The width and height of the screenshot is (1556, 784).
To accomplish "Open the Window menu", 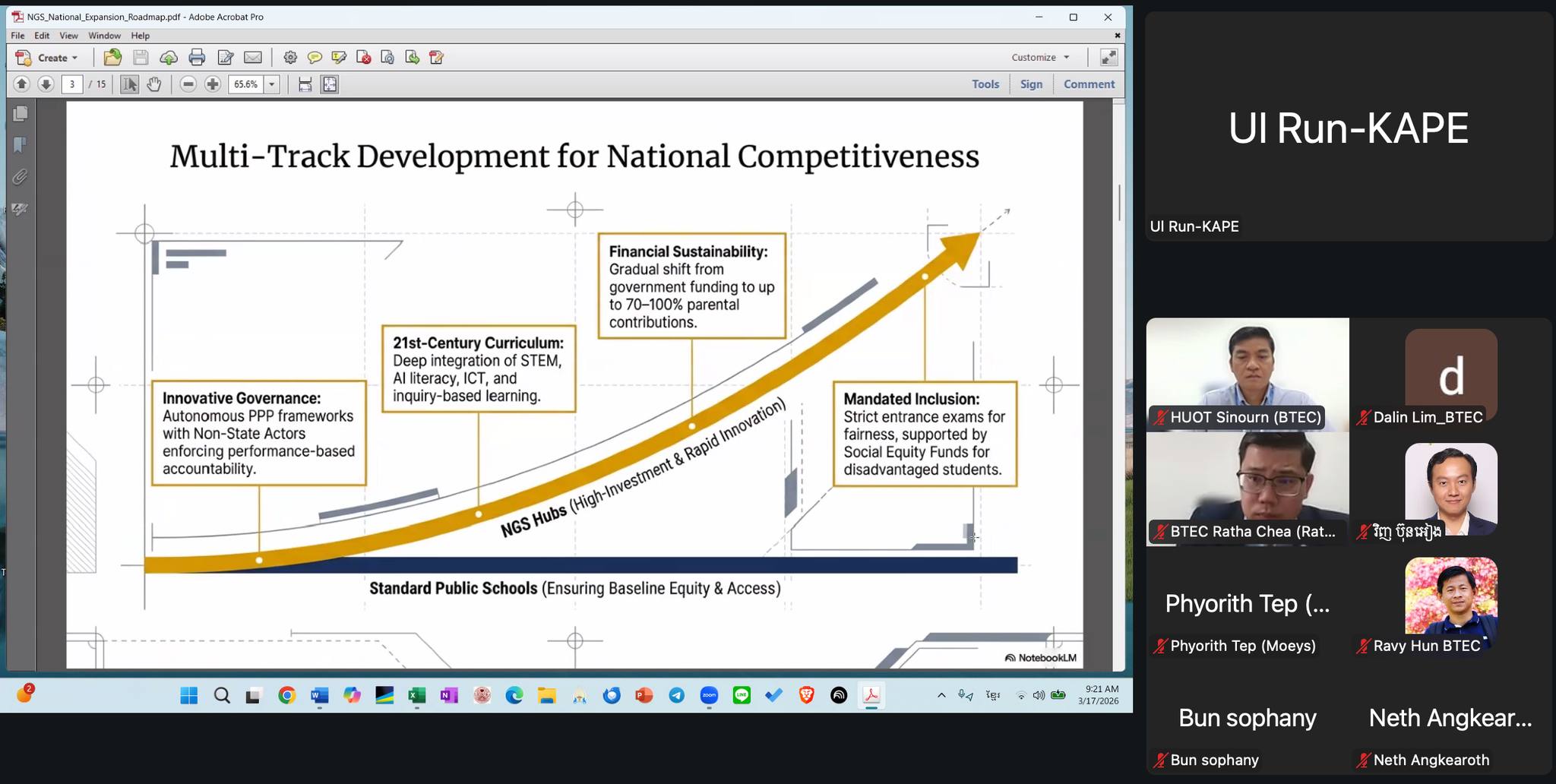I will click(104, 36).
